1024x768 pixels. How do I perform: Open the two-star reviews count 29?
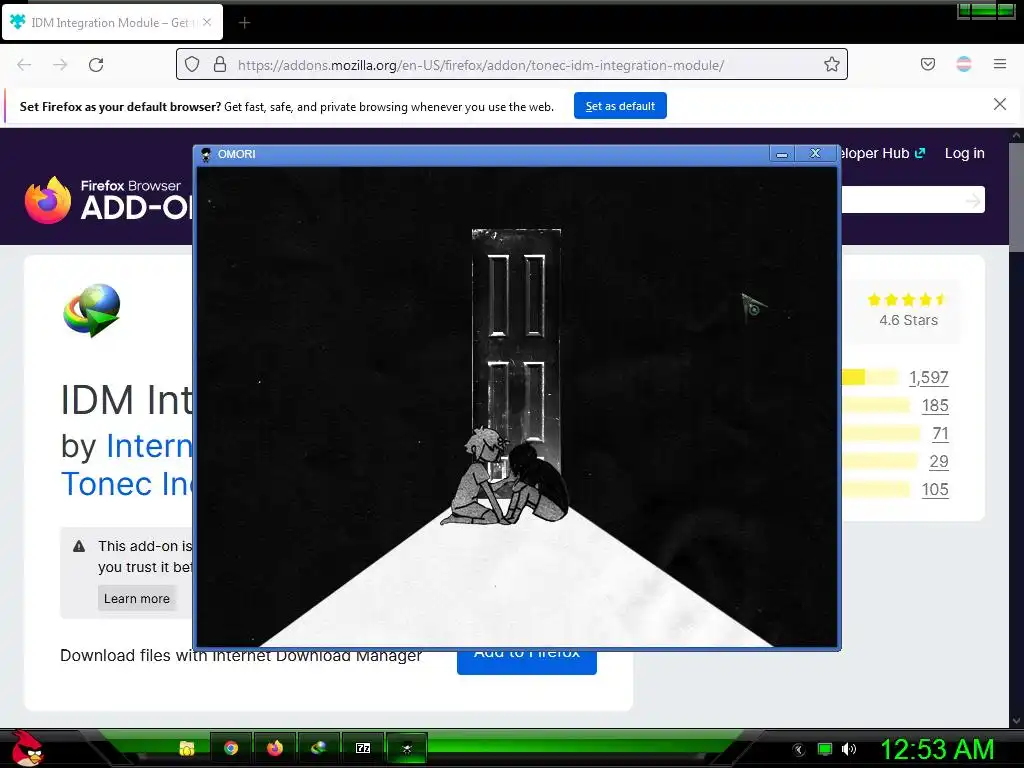tap(938, 462)
